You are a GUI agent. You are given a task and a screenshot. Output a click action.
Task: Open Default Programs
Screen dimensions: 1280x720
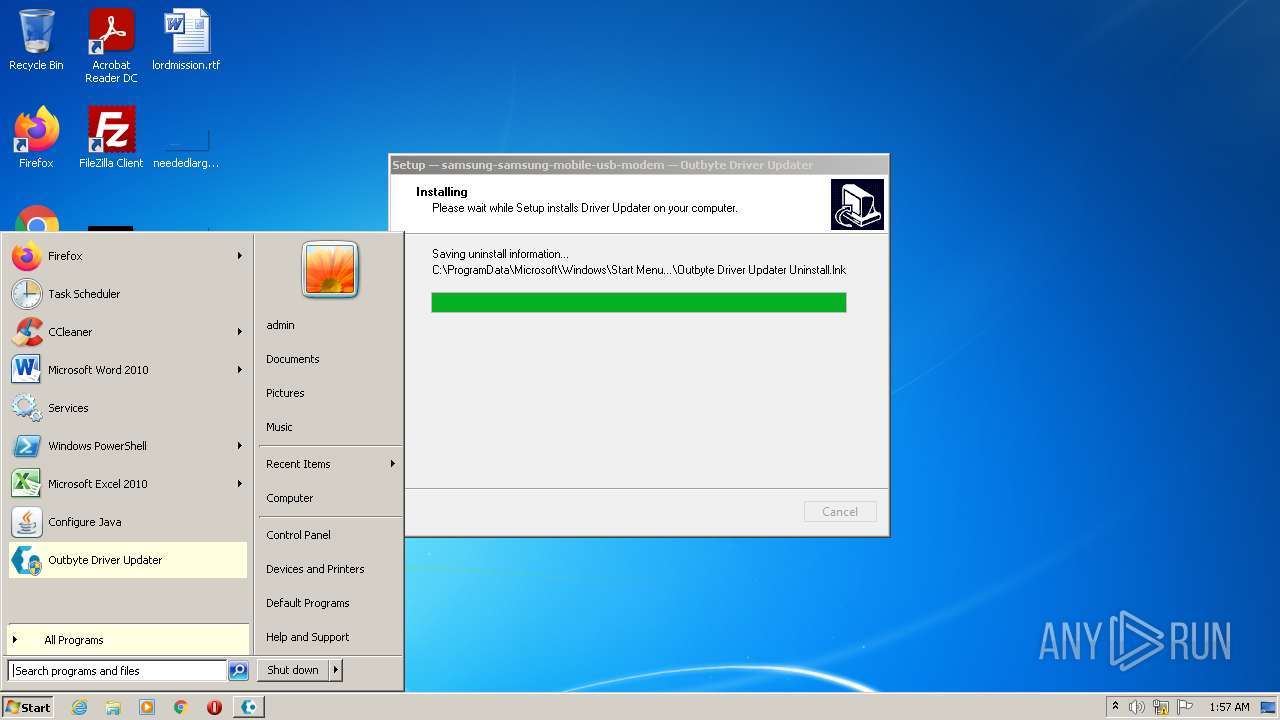(330, 603)
